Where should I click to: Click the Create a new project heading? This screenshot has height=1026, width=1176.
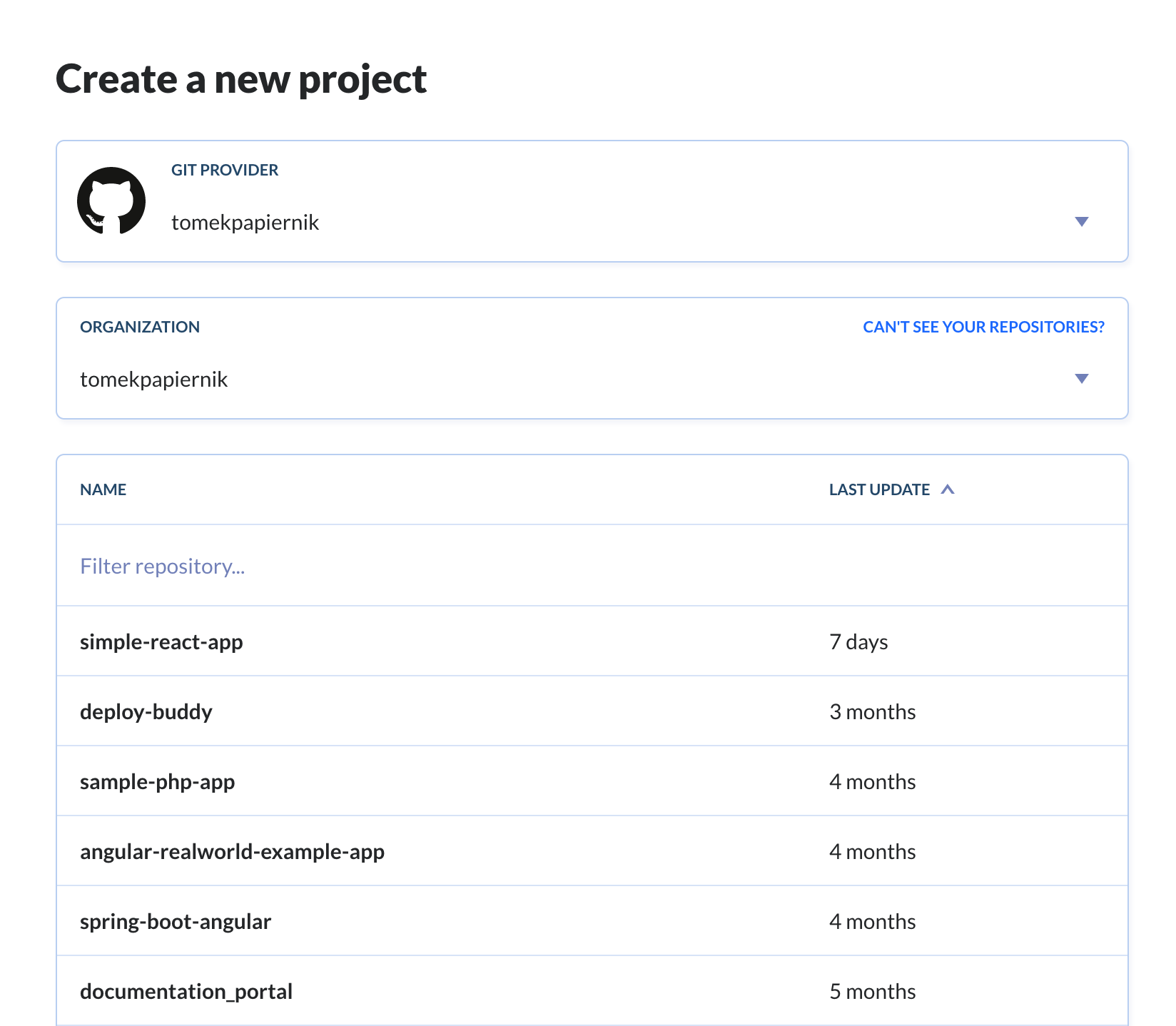click(x=241, y=79)
